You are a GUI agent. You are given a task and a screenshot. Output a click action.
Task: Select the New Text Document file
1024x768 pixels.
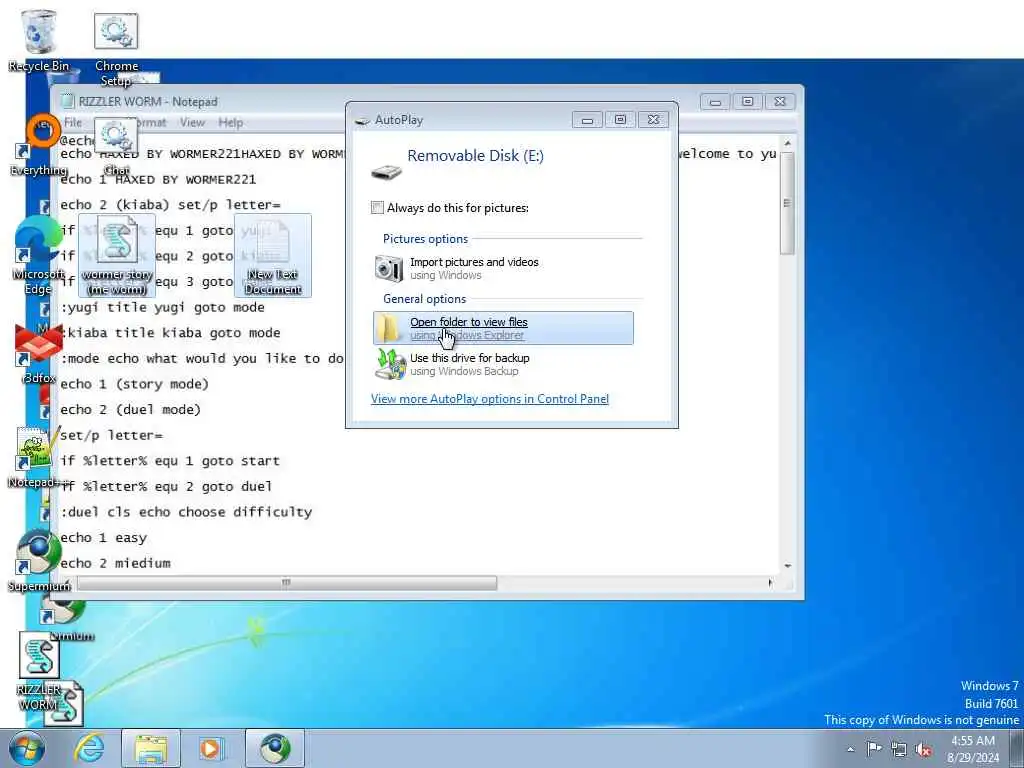273,256
